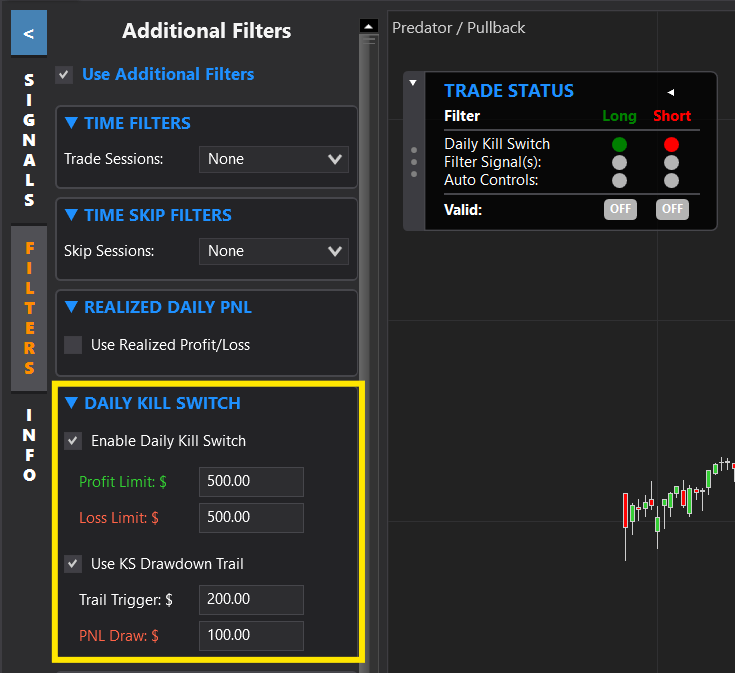Click the Trade Status left-pointing arrow
This screenshot has width=735, height=673.
click(671, 92)
